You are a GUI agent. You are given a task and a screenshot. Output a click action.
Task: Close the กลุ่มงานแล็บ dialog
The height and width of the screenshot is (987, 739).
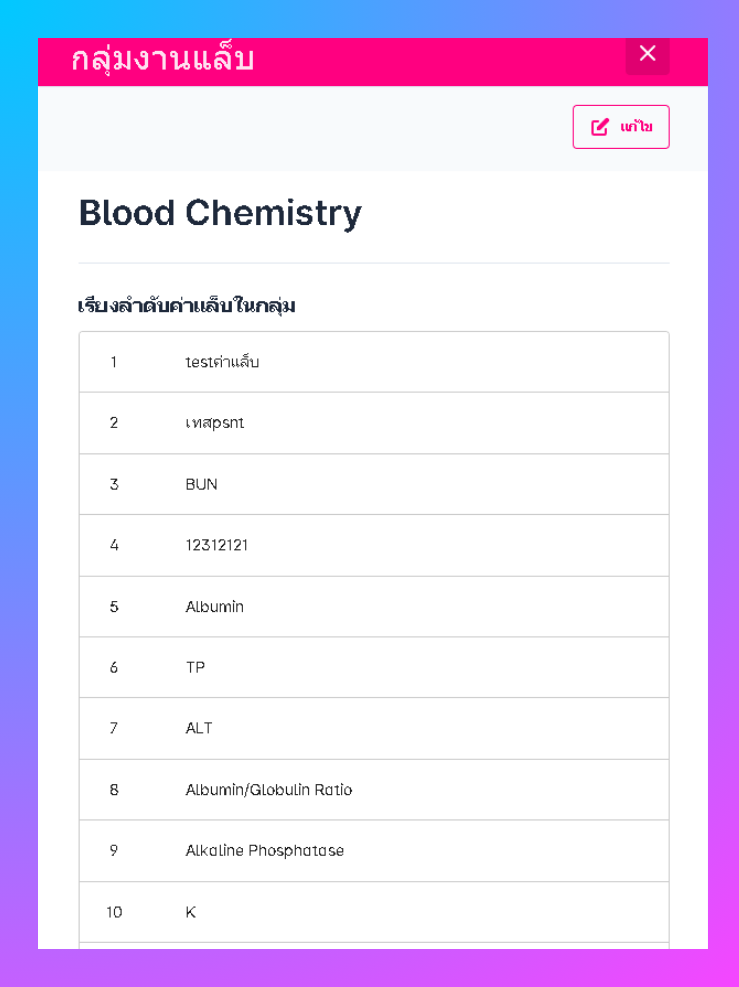pos(647,54)
